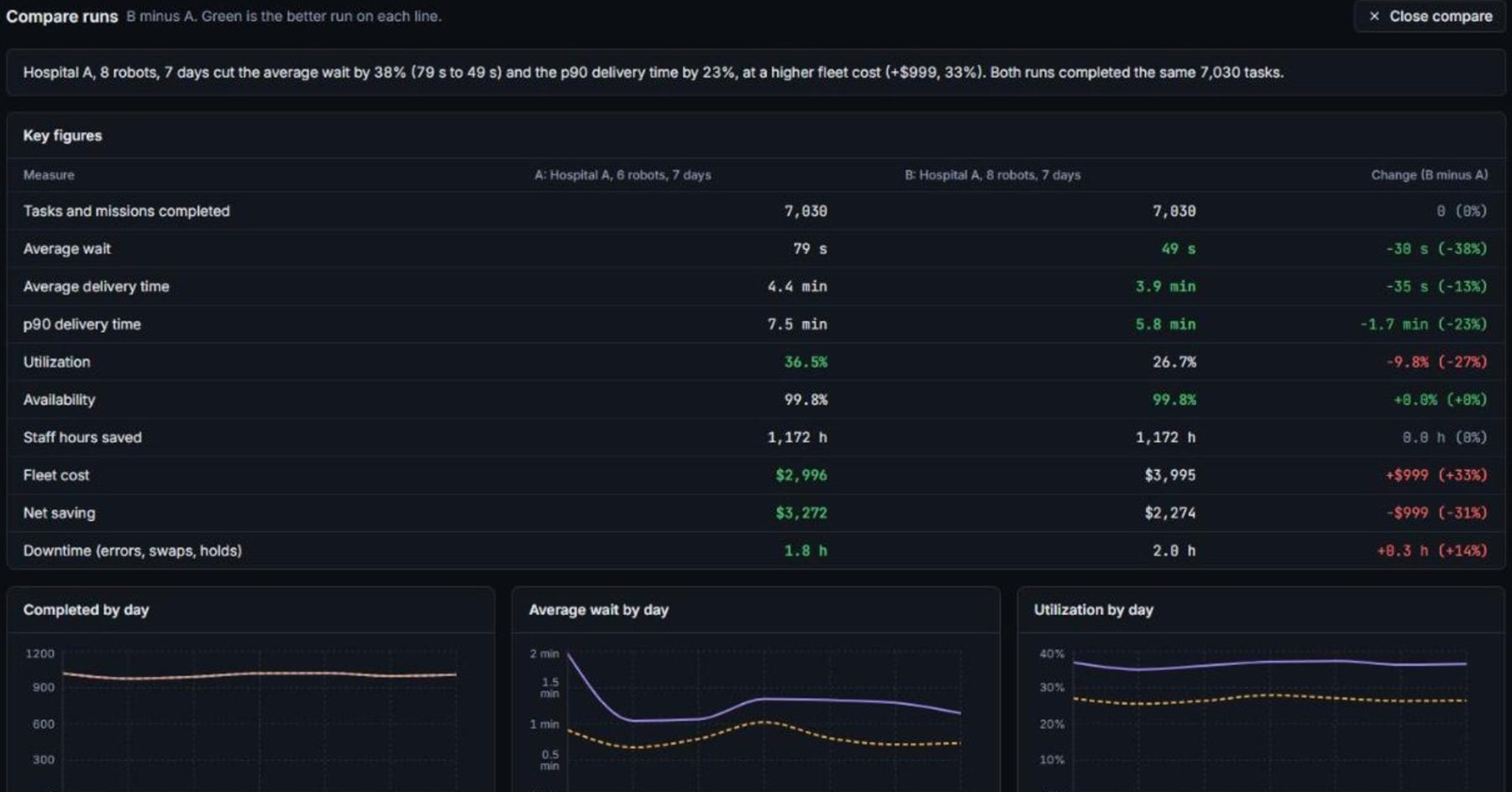Select the Downtime (errors, swaps, holds) label
Viewport: 1512px width, 792px height.
(x=132, y=551)
